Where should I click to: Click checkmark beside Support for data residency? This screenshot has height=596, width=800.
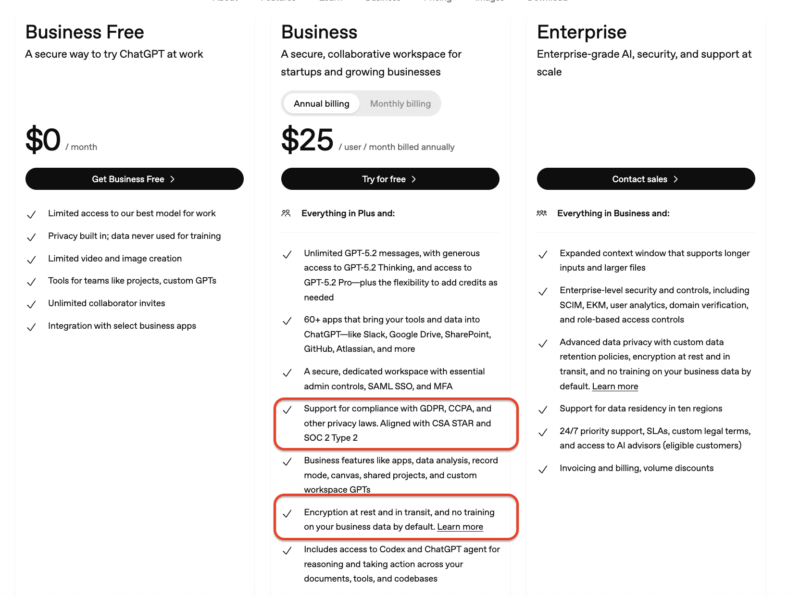click(x=542, y=410)
